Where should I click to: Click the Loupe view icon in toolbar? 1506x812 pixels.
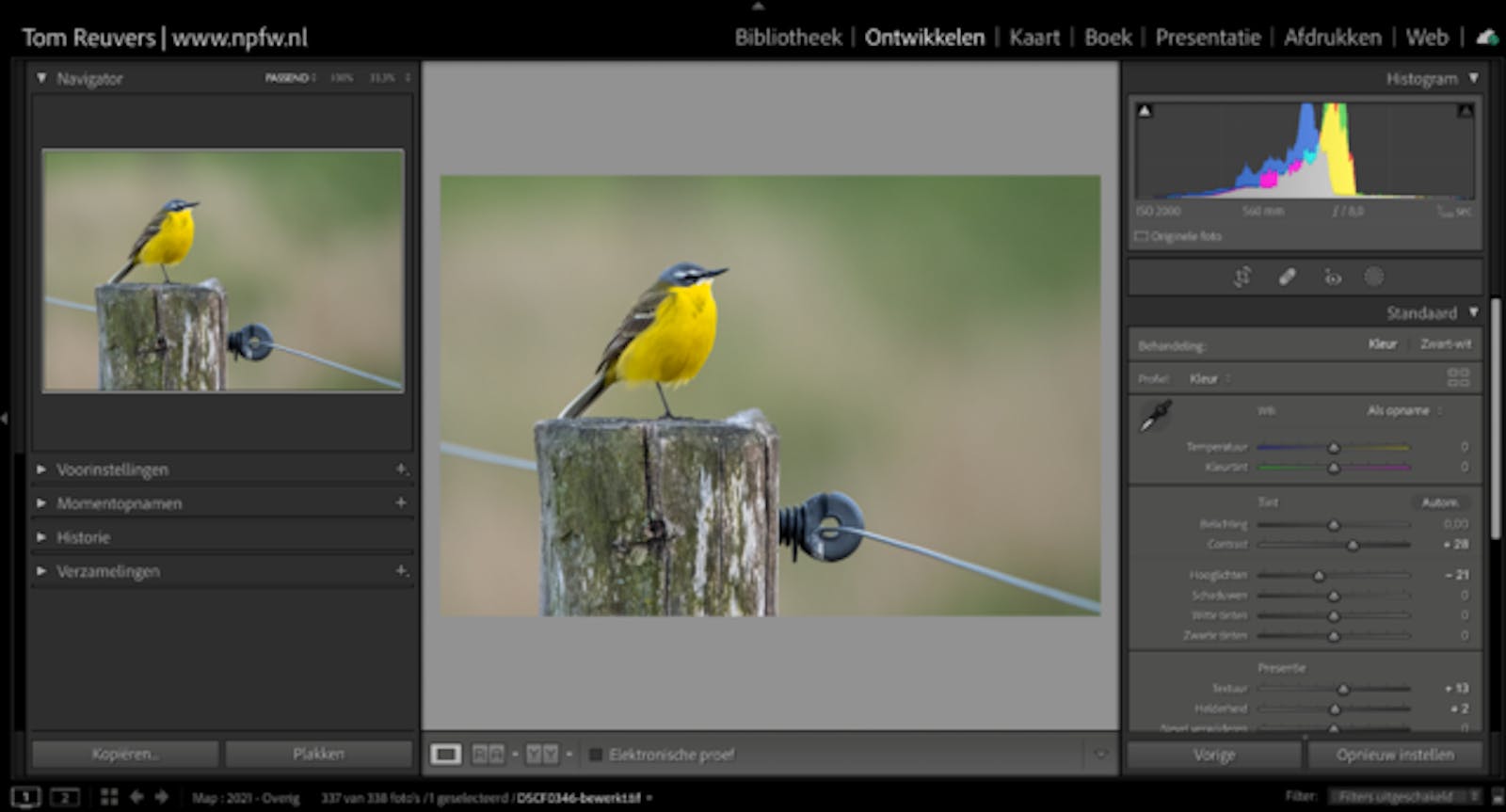446,755
